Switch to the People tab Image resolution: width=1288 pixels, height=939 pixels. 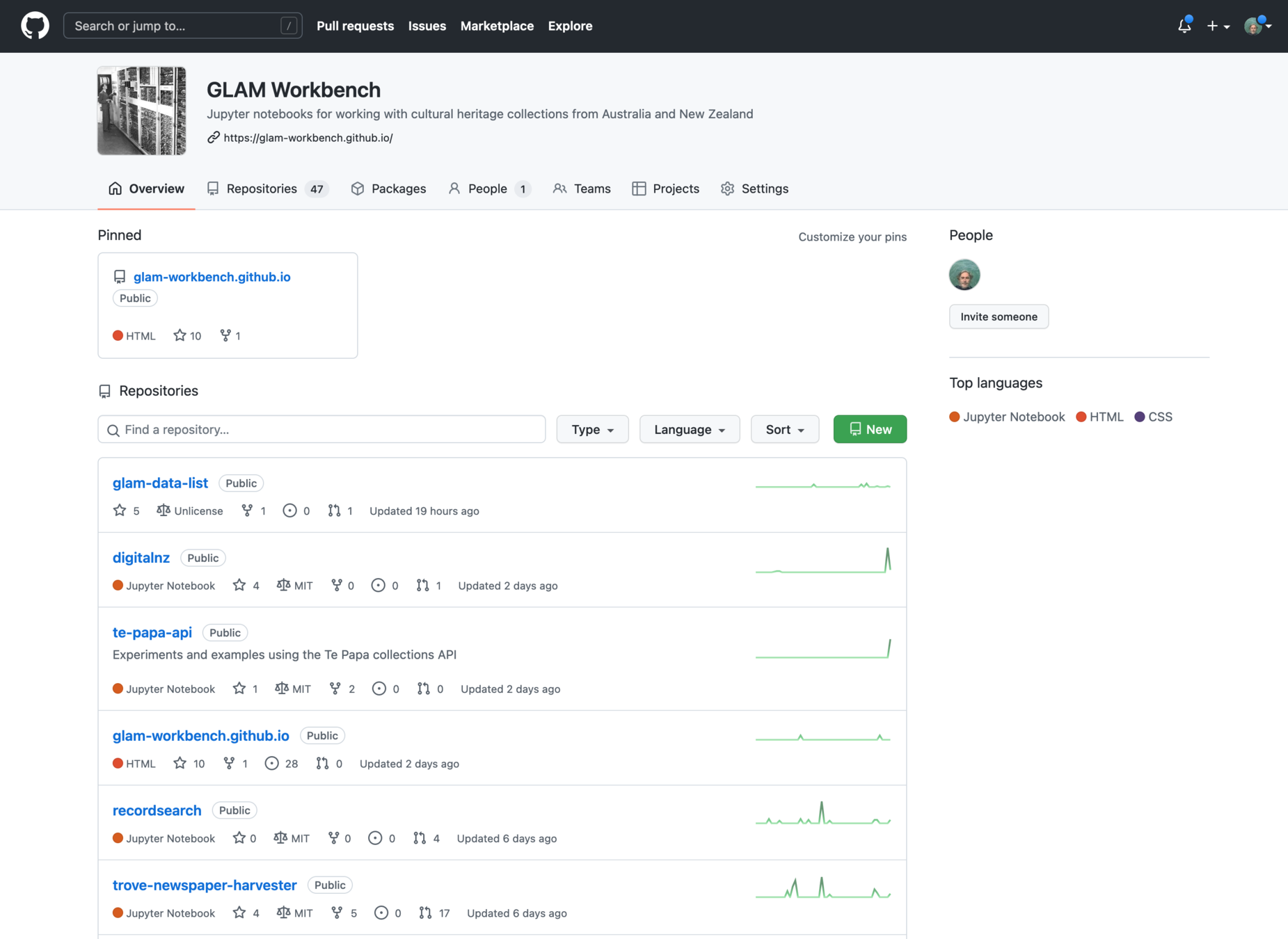click(x=489, y=188)
